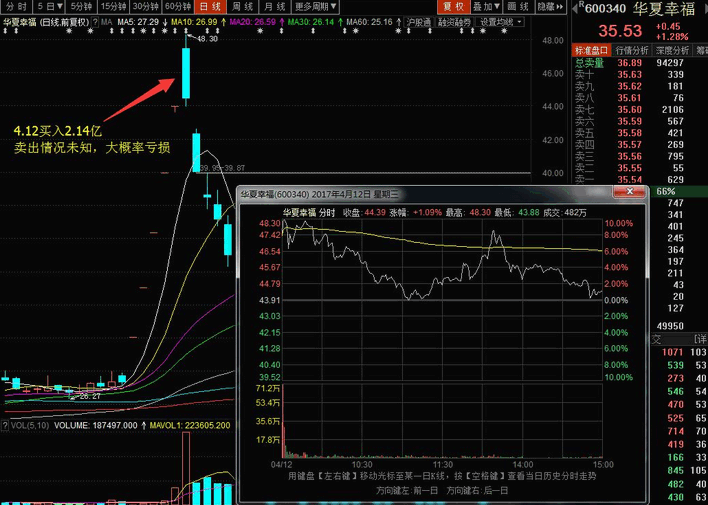This screenshot has height=505, width=708.
Task: Click the 方向键右:后一日 hint text
Action: (477, 491)
